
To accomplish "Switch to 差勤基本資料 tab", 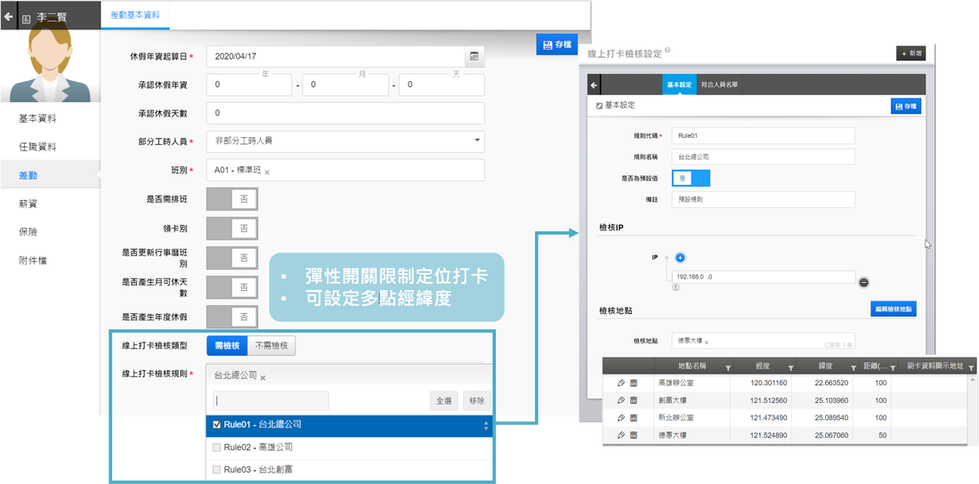I will [x=135, y=15].
